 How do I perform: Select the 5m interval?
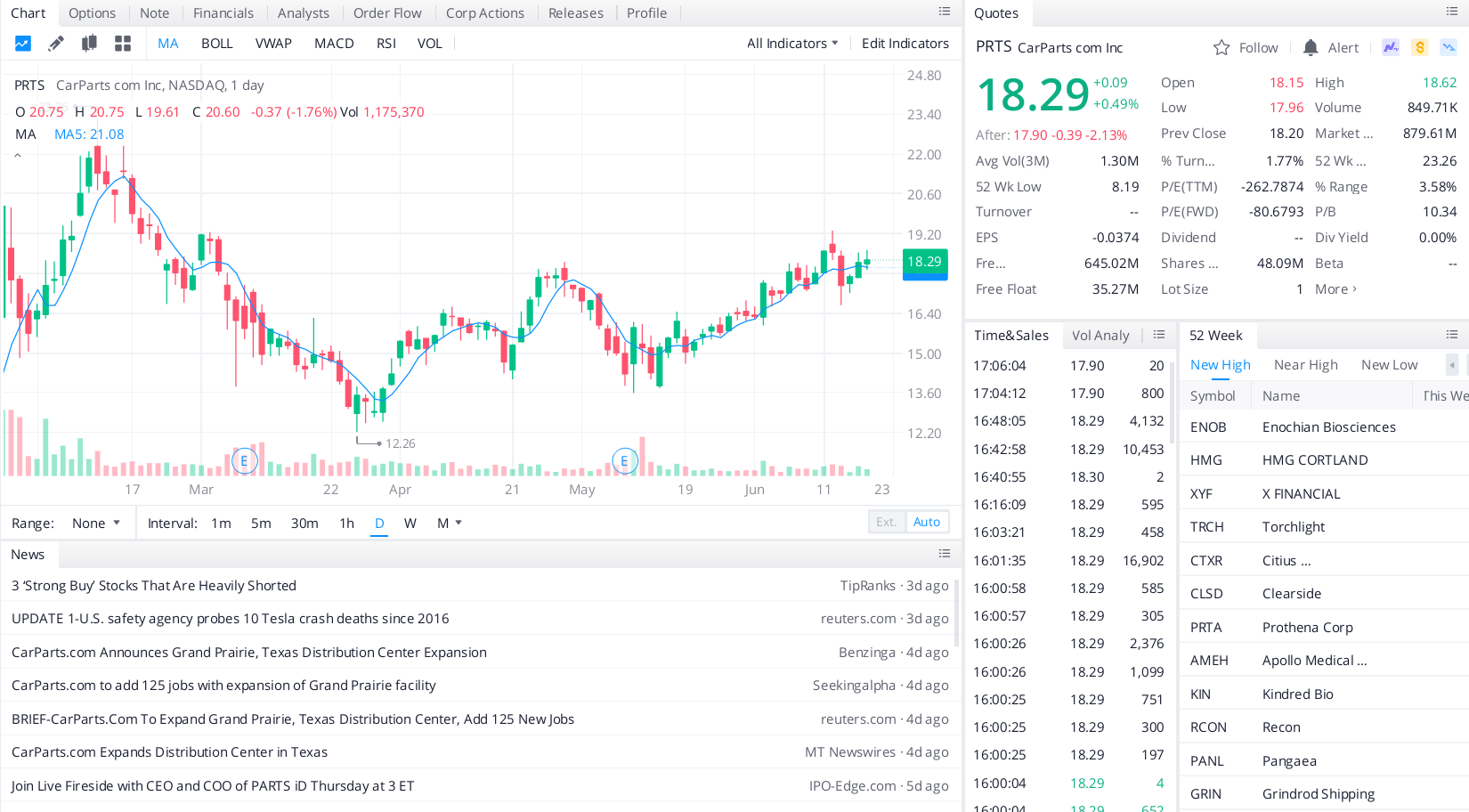click(x=261, y=524)
